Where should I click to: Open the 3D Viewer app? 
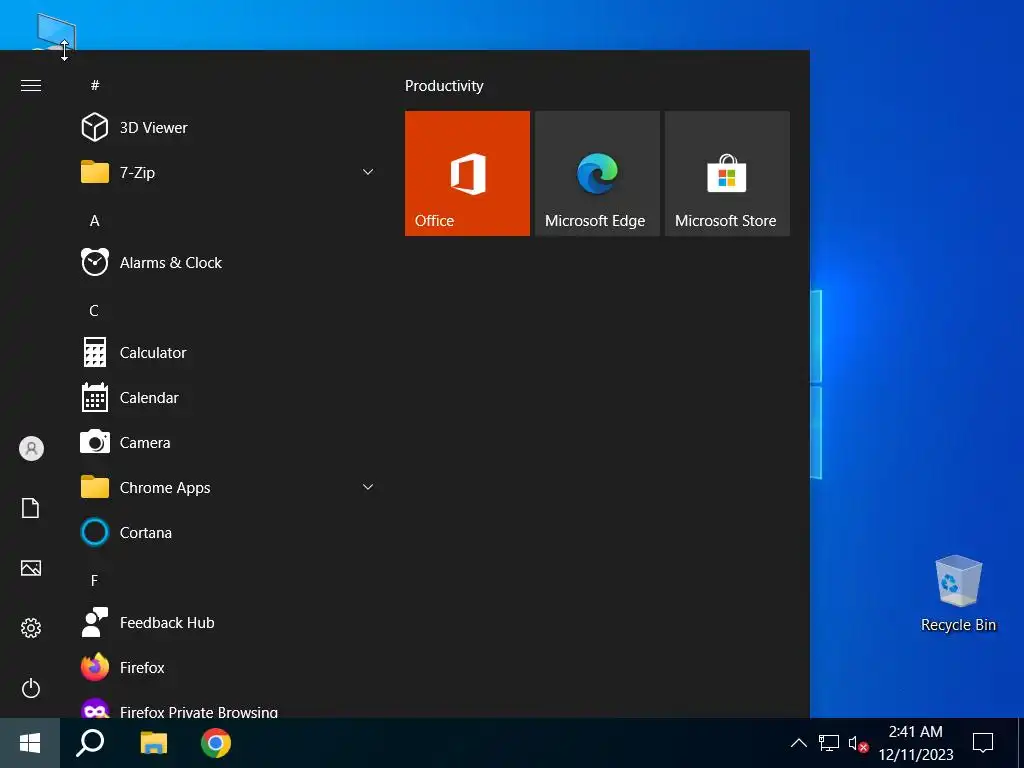229,127
